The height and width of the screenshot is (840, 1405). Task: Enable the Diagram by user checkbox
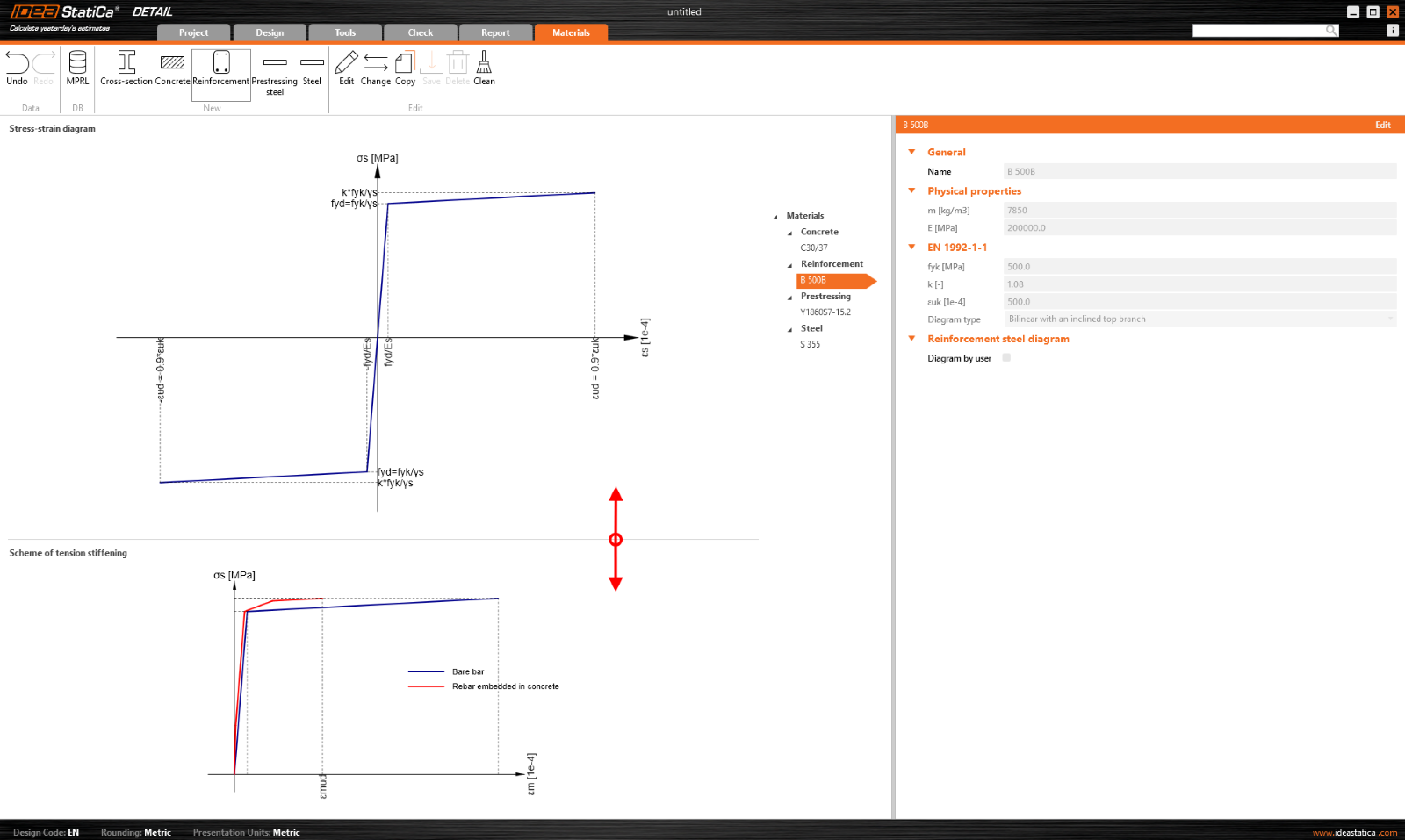point(1006,358)
